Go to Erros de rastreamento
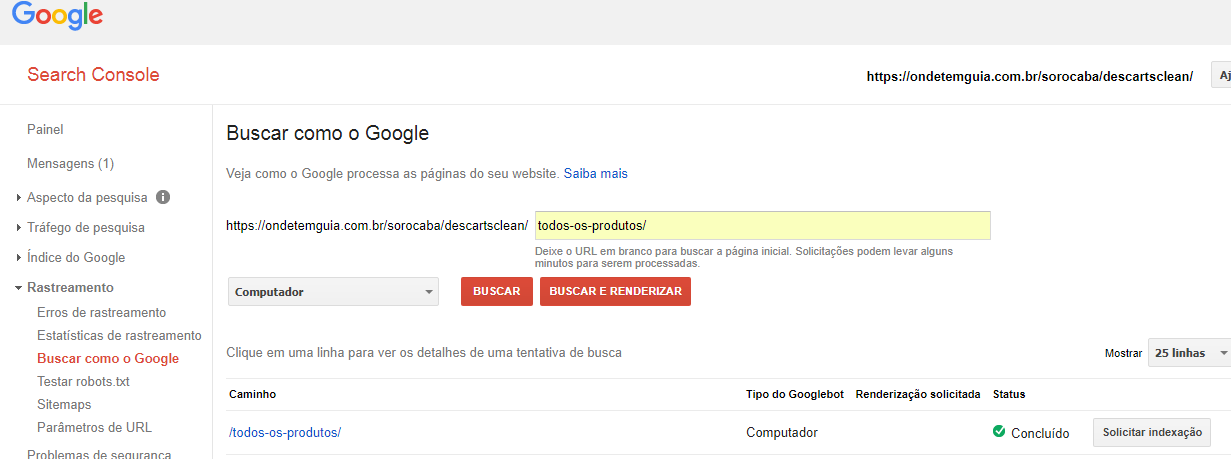The image size is (1231, 459). click(101, 312)
